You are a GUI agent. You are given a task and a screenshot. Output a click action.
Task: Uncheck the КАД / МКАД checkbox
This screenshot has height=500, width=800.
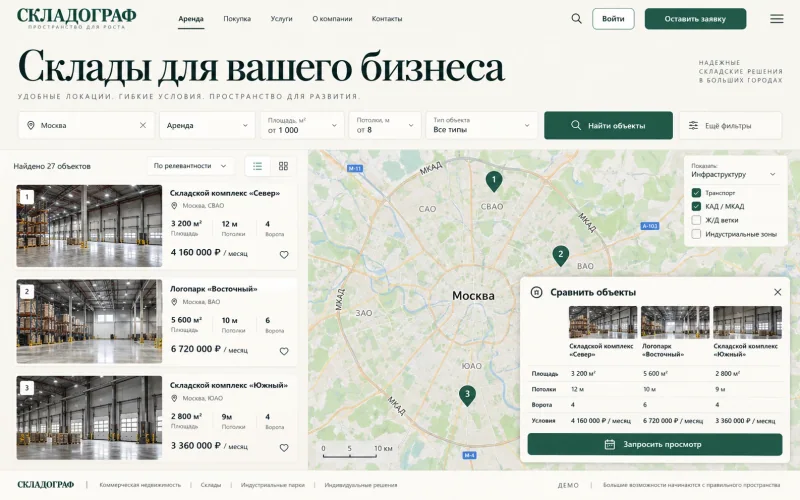696,206
